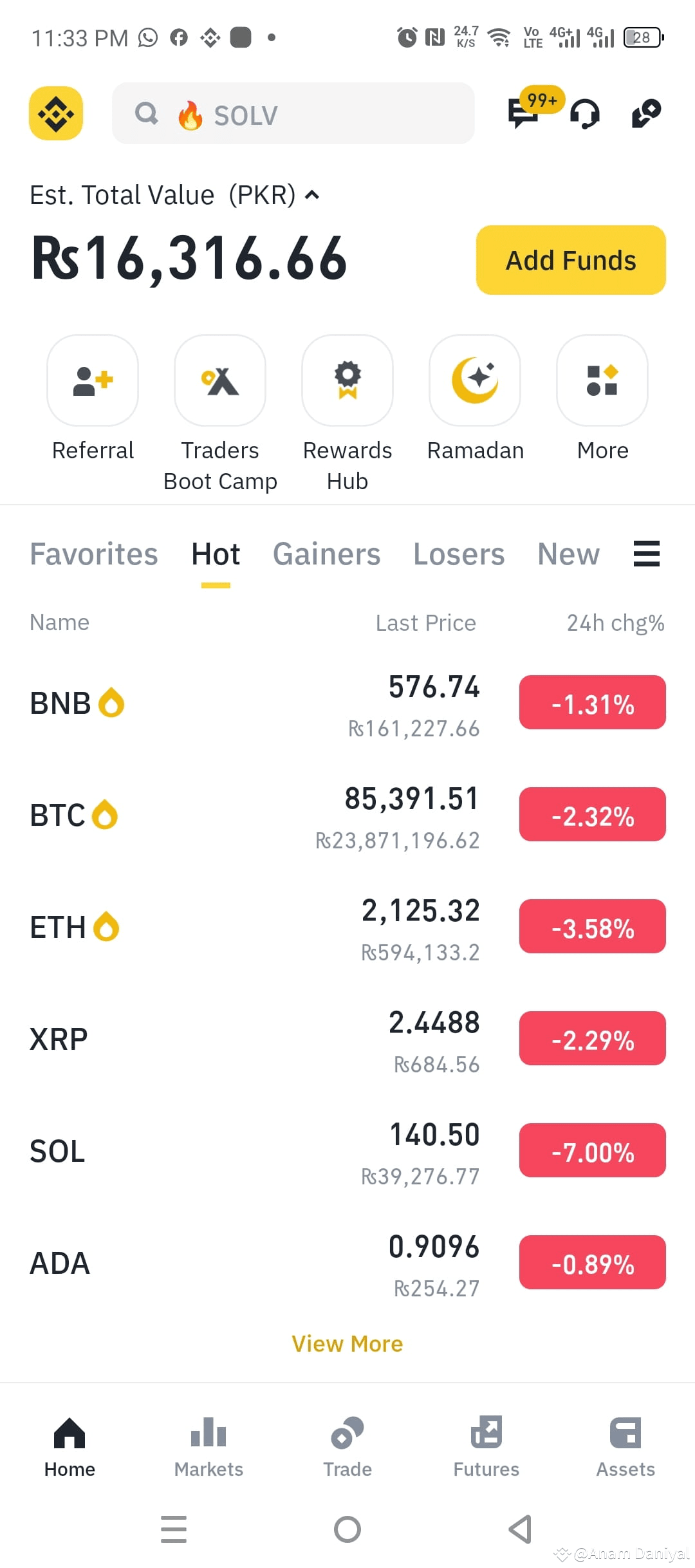Switch to the Losers tab
Viewport: 695px width, 1568px height.
(x=459, y=554)
